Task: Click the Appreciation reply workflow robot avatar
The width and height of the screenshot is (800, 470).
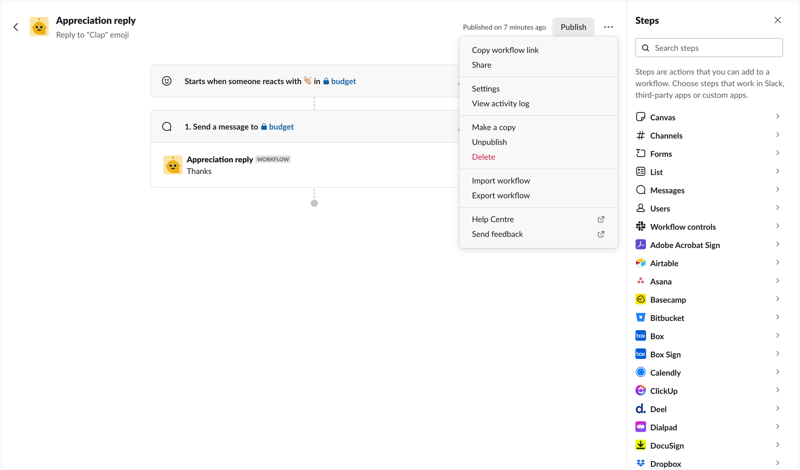Action: click(39, 27)
